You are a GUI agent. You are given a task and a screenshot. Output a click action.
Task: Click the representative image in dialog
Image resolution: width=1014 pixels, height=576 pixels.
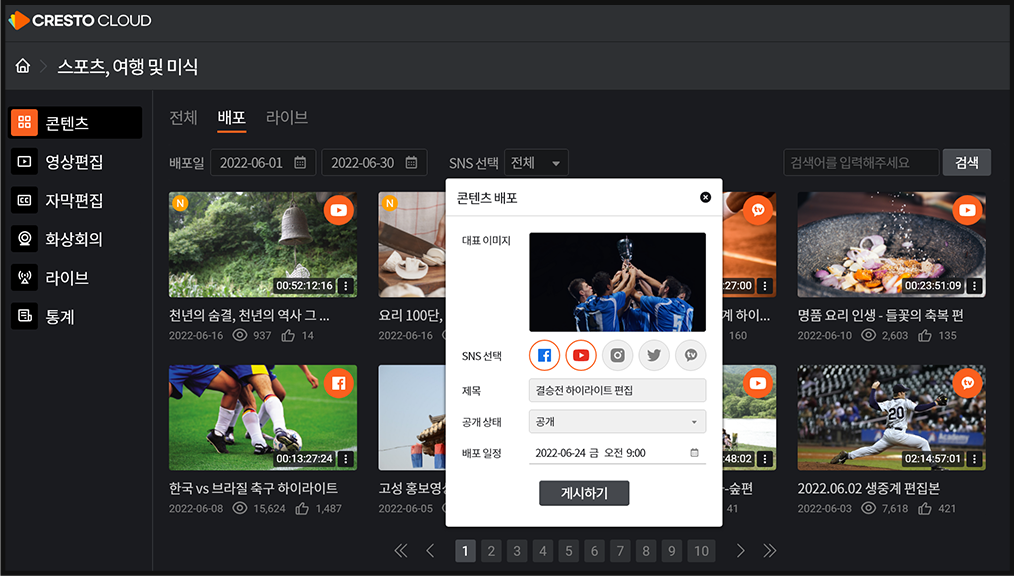618,282
